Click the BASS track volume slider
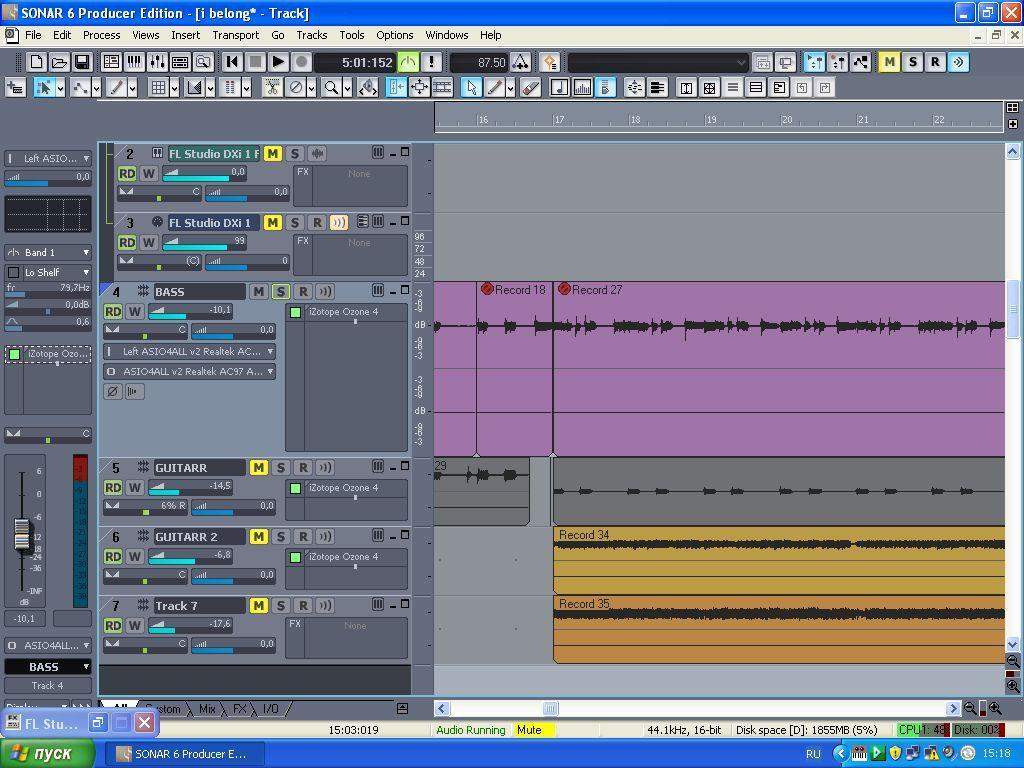 190,311
